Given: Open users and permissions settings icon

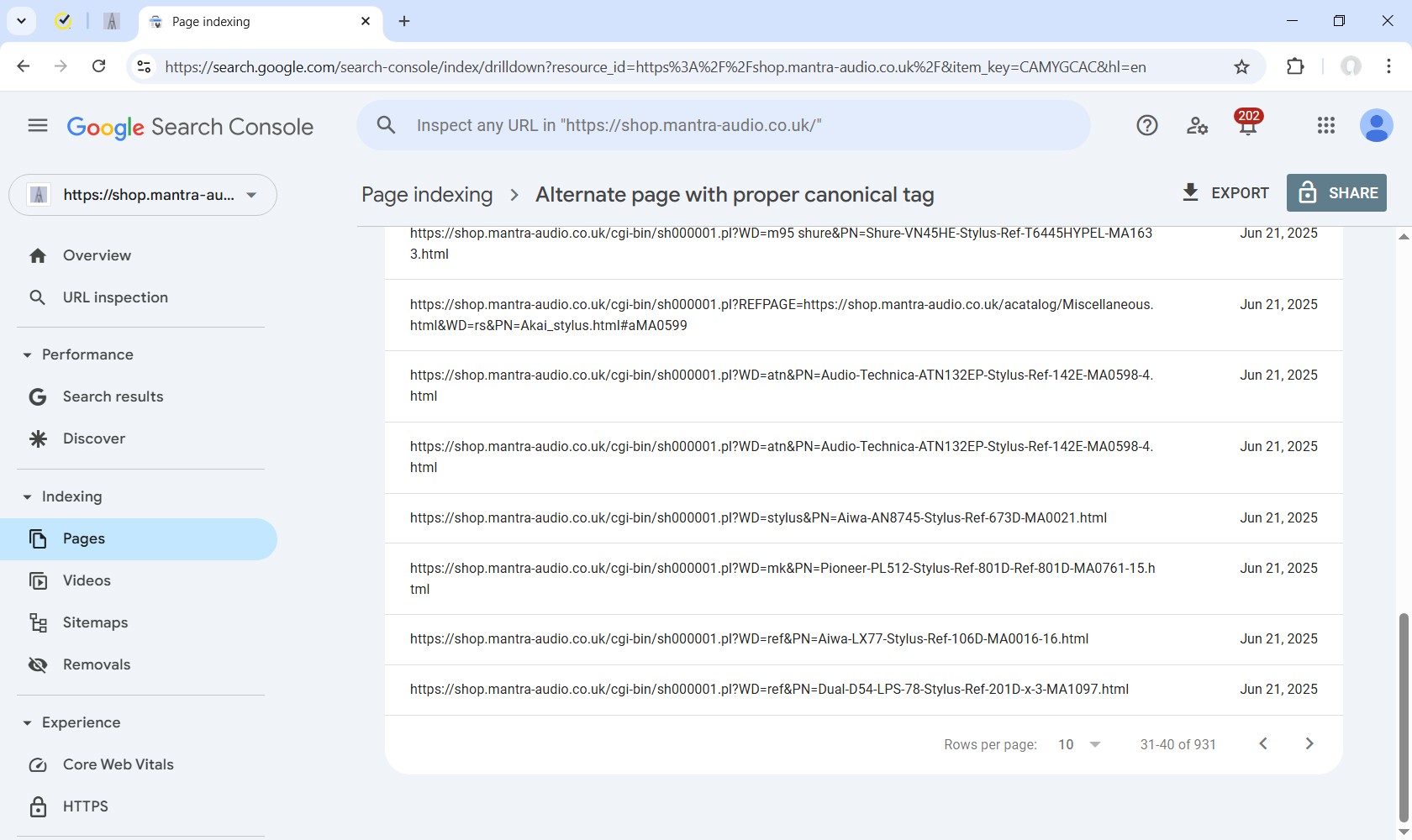Looking at the screenshot, I should [1197, 126].
